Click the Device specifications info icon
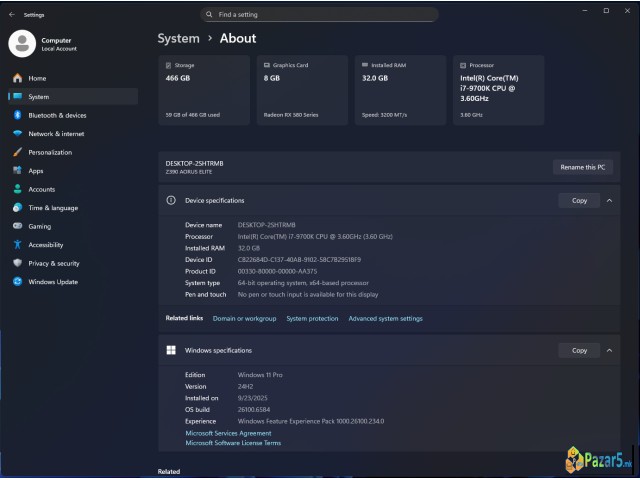Image resolution: width=640 pixels, height=480 pixels. (x=171, y=200)
